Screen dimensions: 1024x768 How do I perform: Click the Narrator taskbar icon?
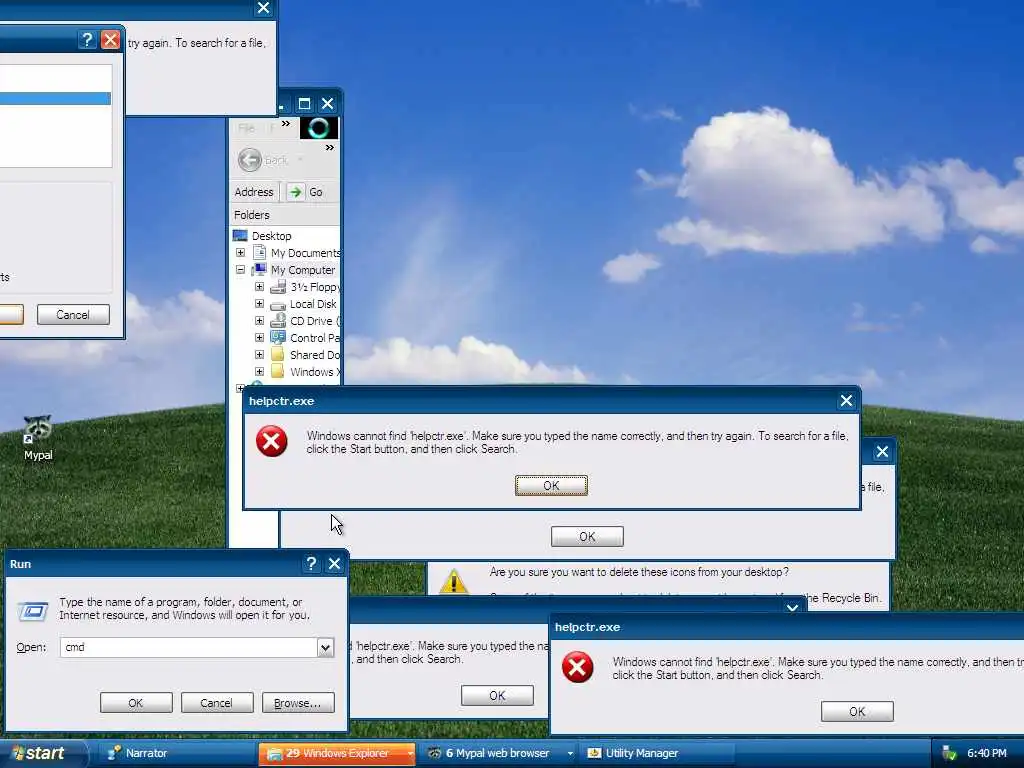114,753
